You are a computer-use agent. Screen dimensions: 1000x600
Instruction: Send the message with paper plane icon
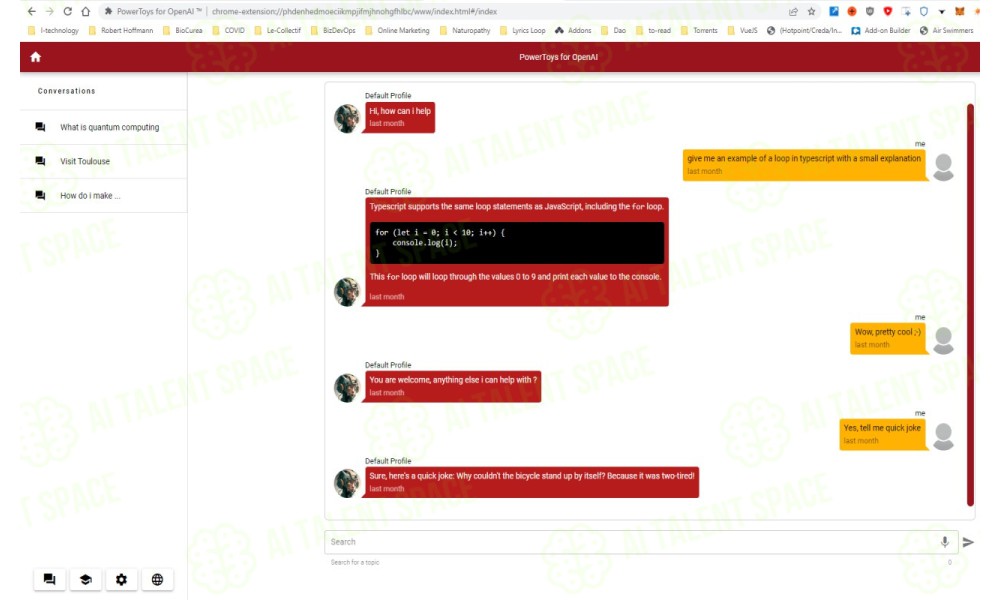(x=968, y=542)
